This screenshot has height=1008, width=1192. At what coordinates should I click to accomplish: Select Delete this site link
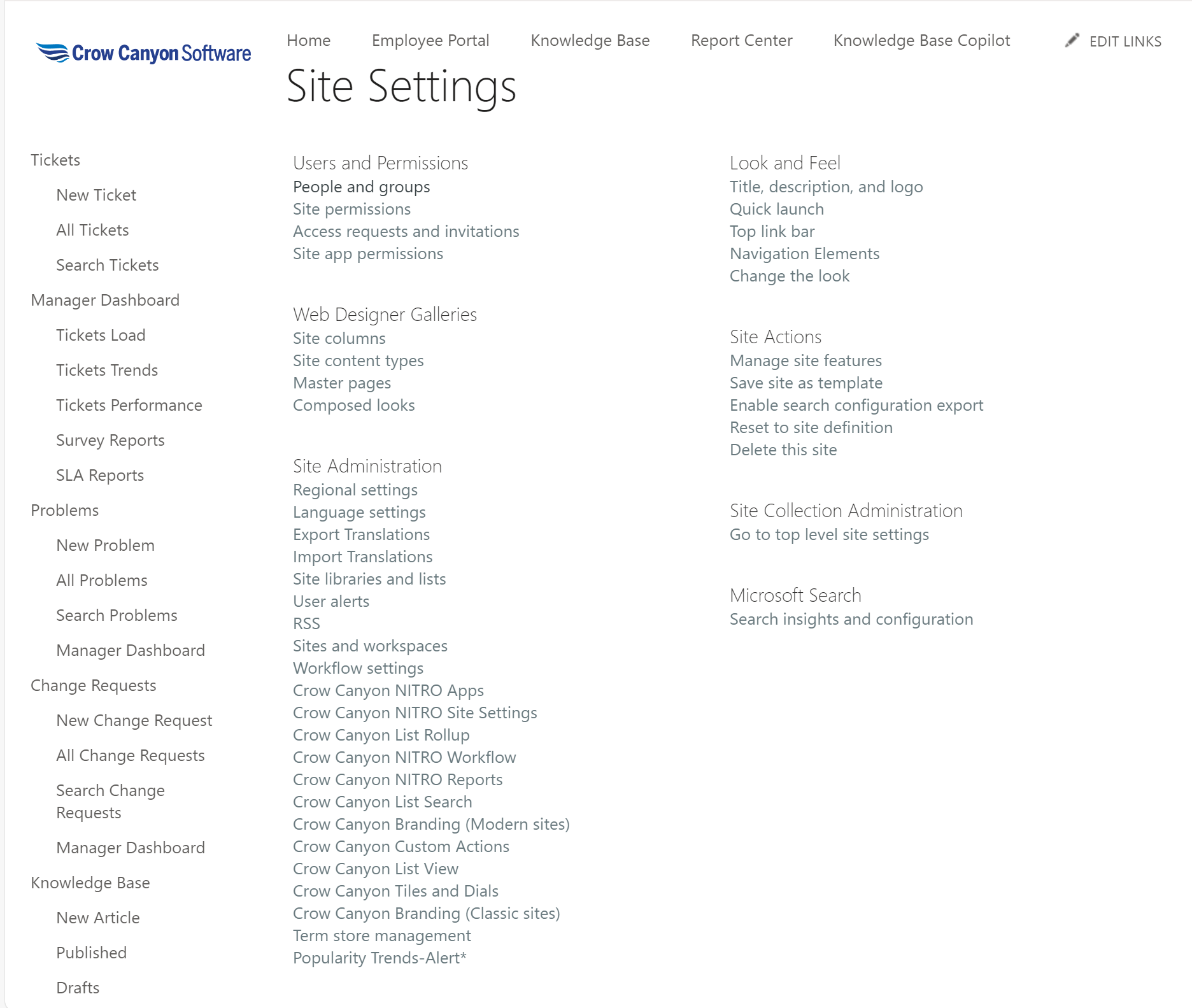click(783, 450)
